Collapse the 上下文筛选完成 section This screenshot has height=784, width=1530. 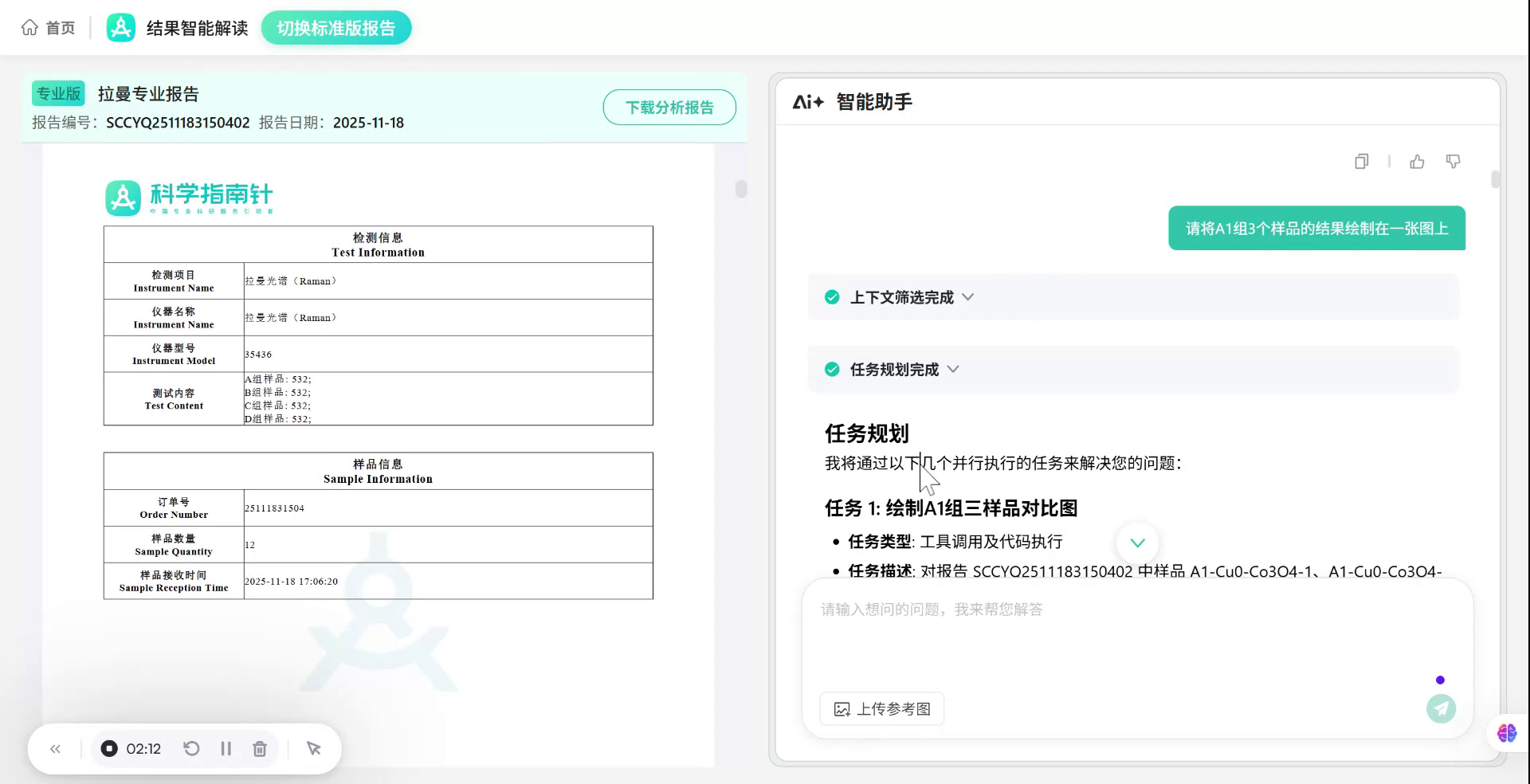tap(969, 296)
